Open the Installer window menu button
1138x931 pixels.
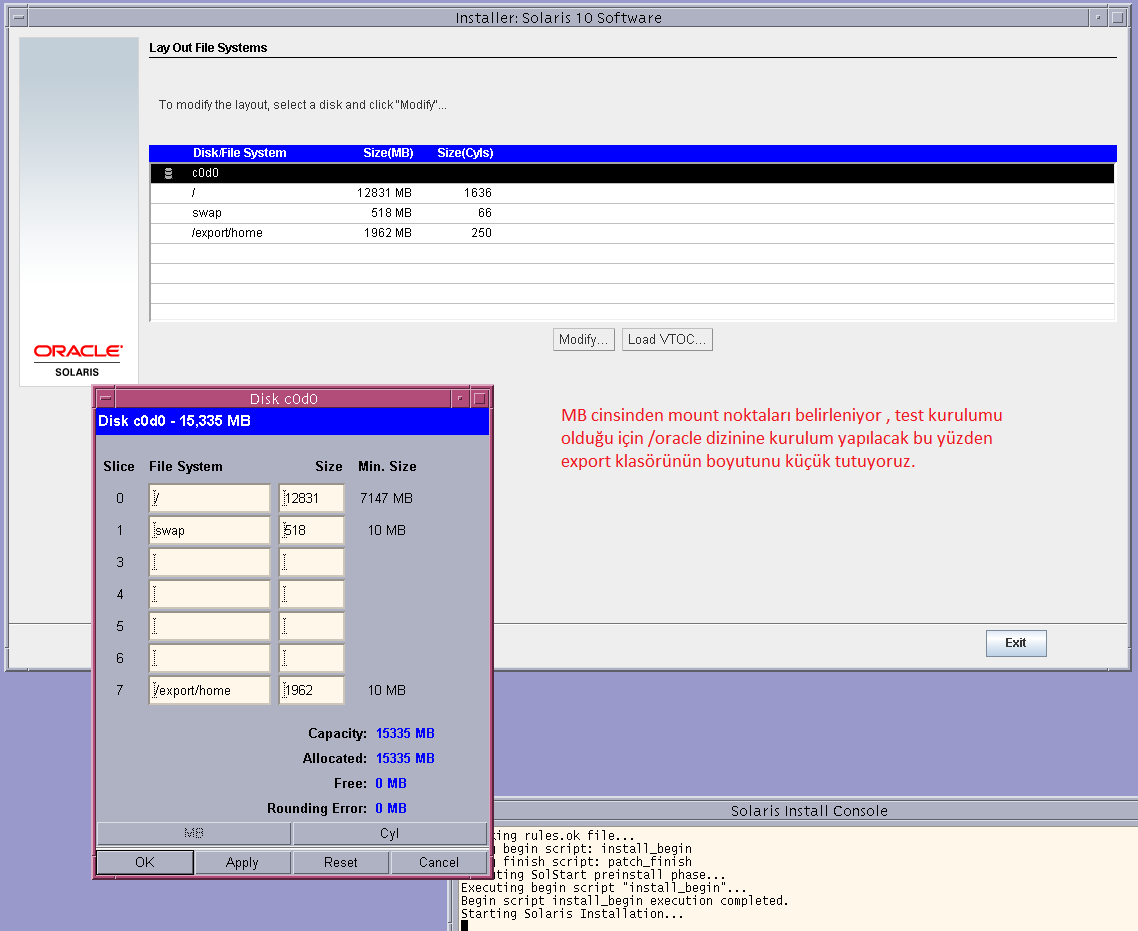coord(17,17)
